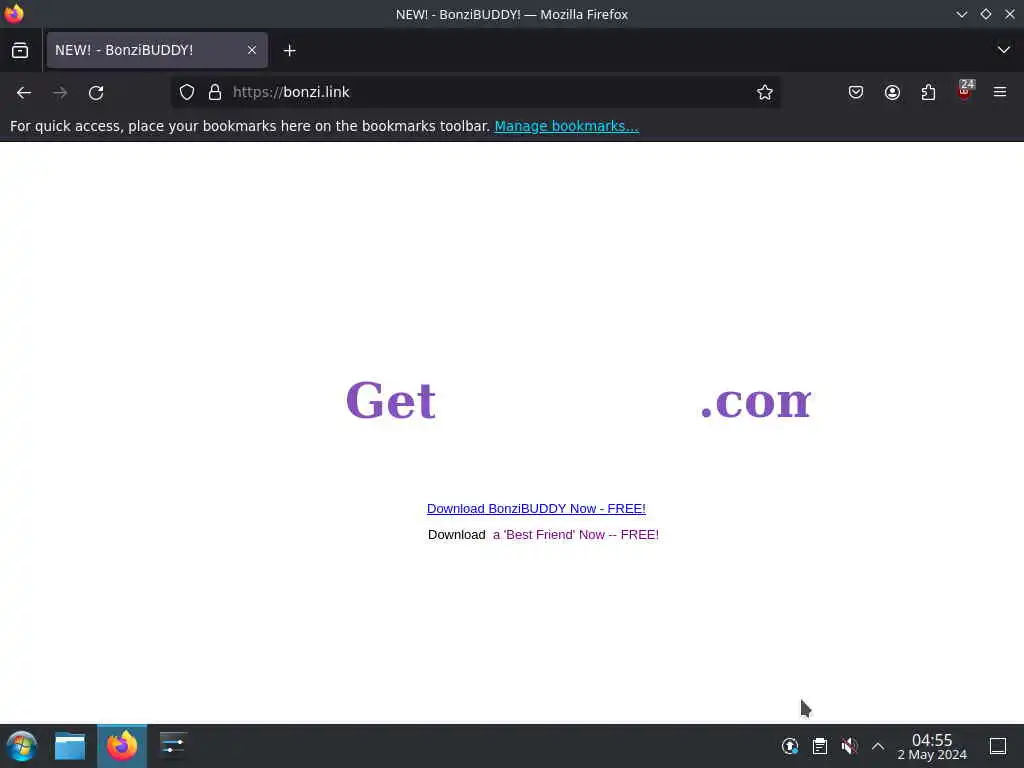Close the BonziBUDDY tab
Screen dimensions: 1024x768
point(251,50)
